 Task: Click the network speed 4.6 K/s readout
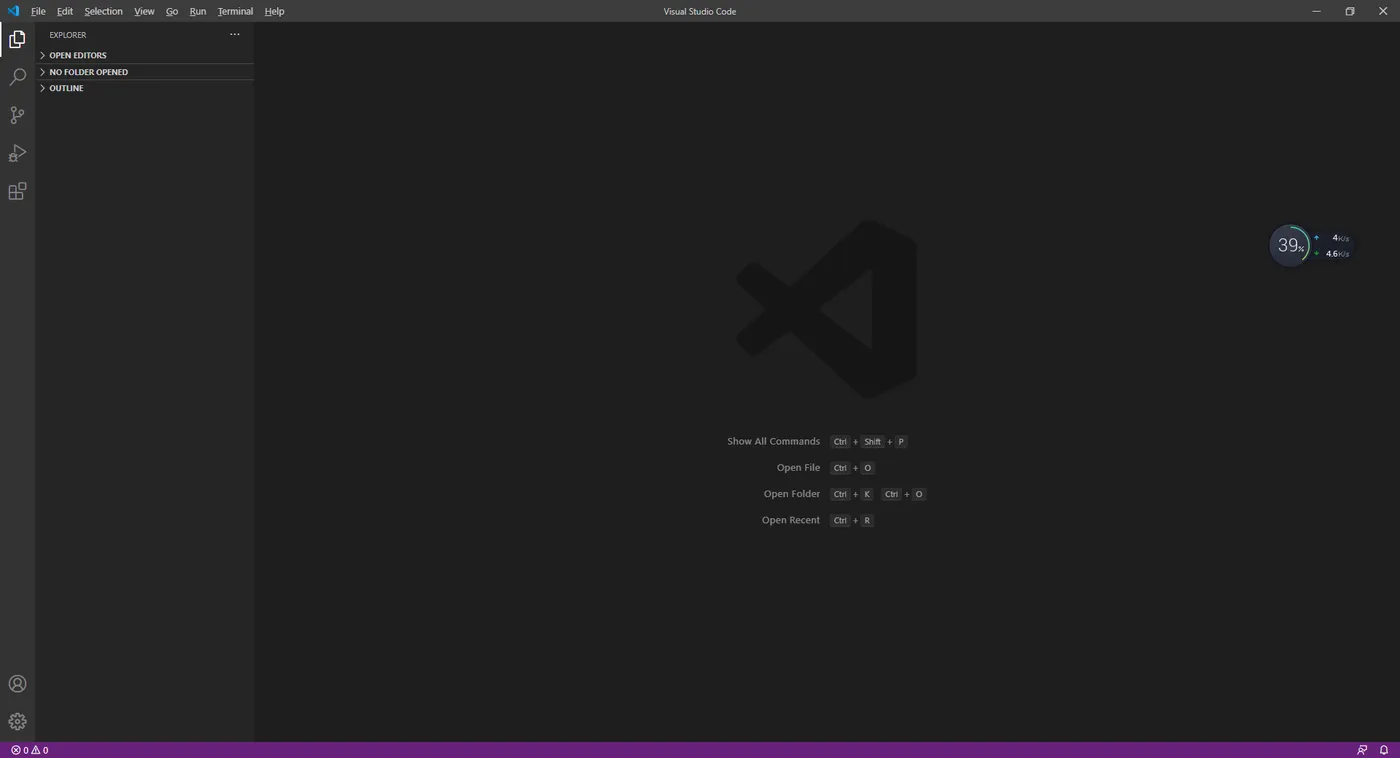[x=1337, y=254]
